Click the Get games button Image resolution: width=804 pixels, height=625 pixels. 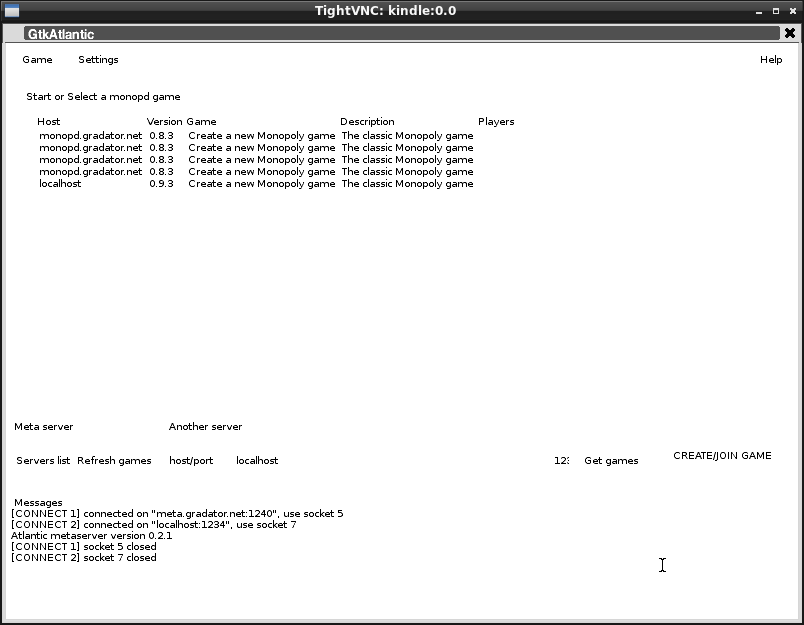coord(611,460)
